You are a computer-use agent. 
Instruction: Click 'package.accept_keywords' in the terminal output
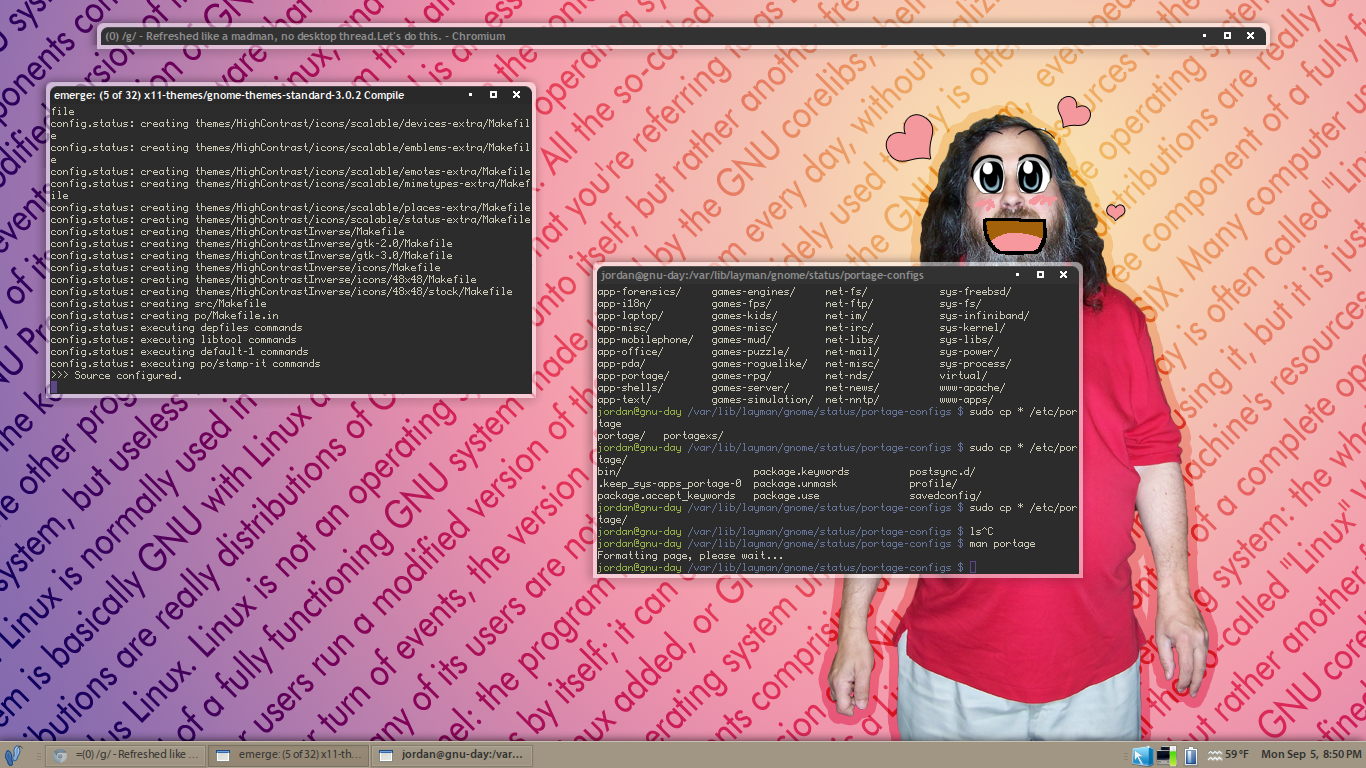tap(666, 496)
